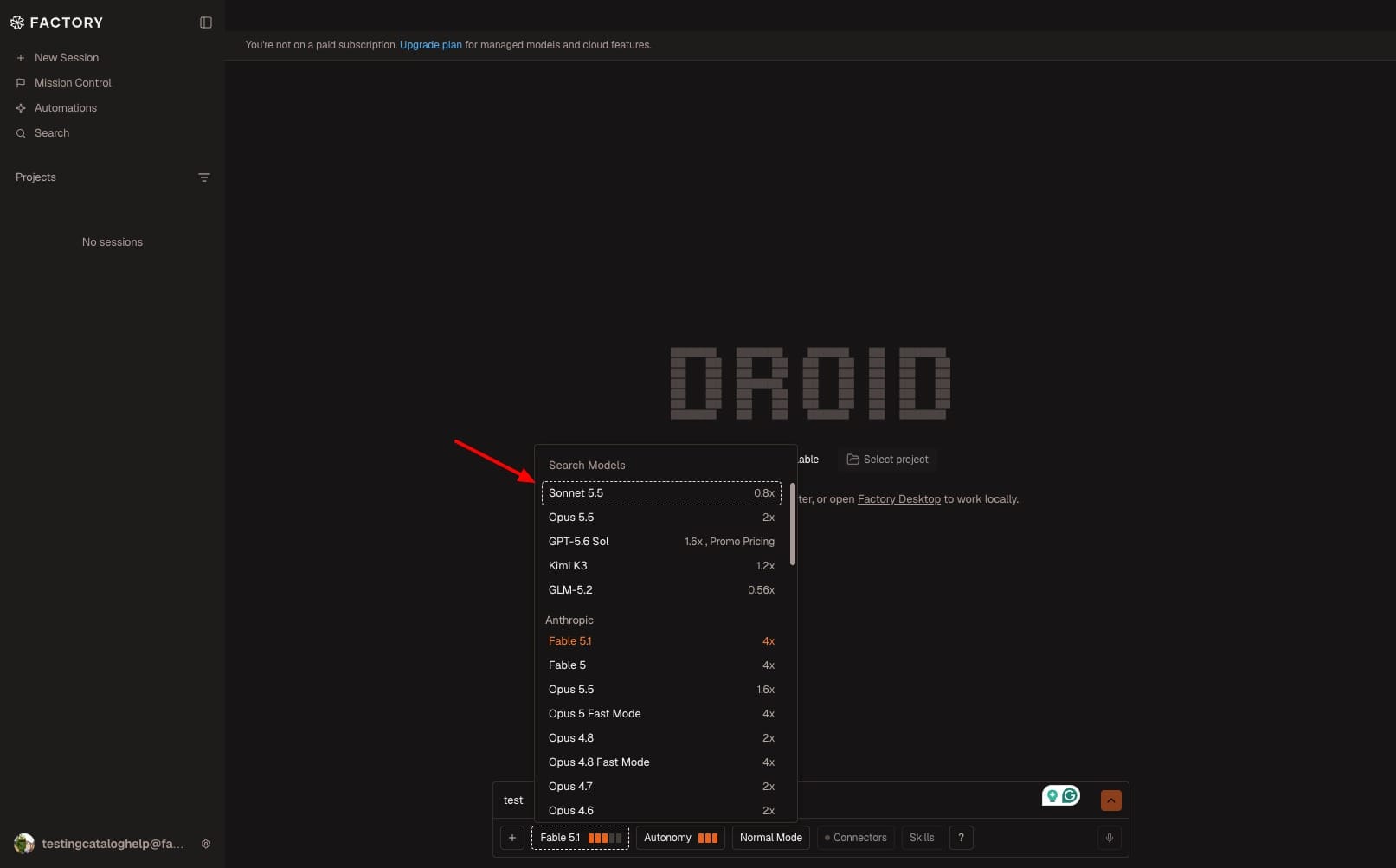Click the Search magnifier icon

pos(21,133)
